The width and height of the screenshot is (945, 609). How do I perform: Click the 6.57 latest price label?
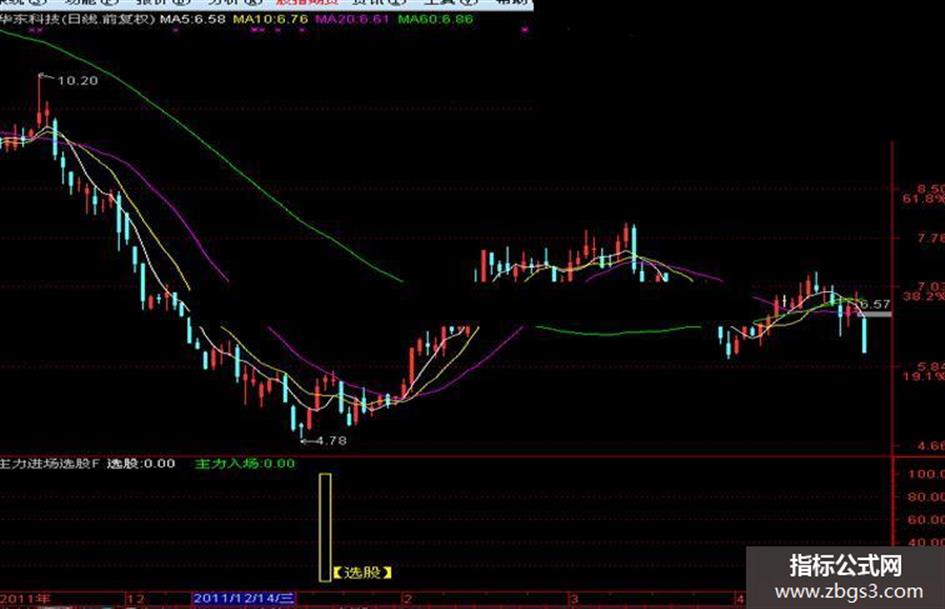coord(875,304)
